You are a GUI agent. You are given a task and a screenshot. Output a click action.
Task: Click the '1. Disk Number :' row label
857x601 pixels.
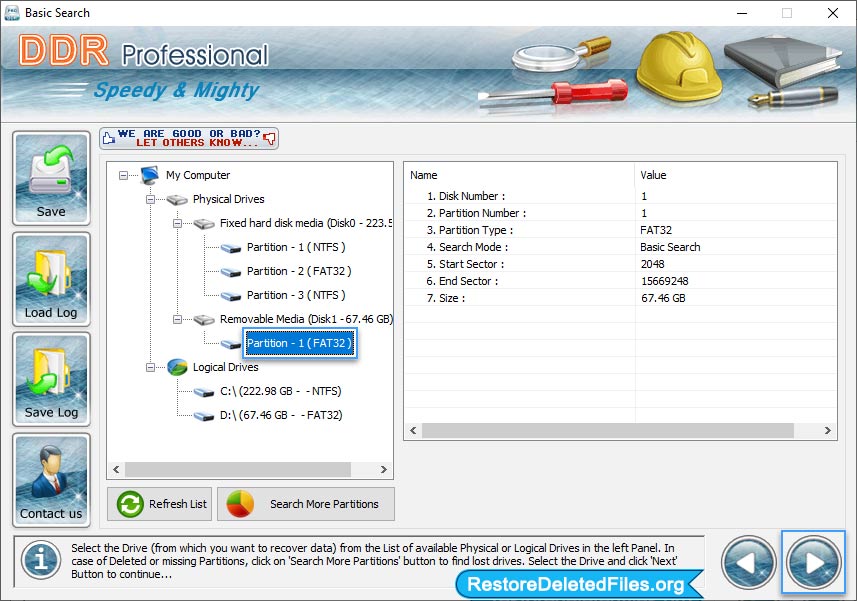(x=466, y=196)
